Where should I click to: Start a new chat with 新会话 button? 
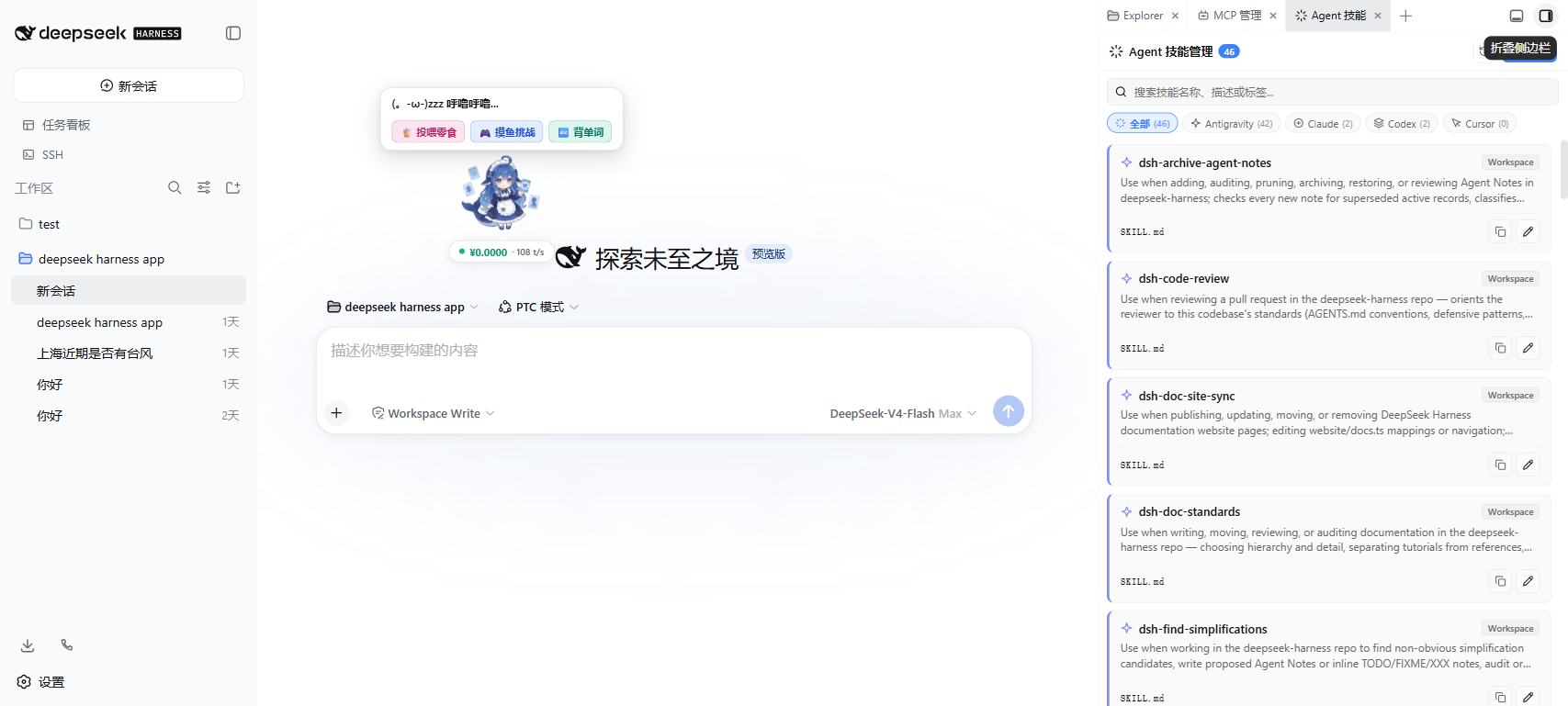tap(129, 85)
